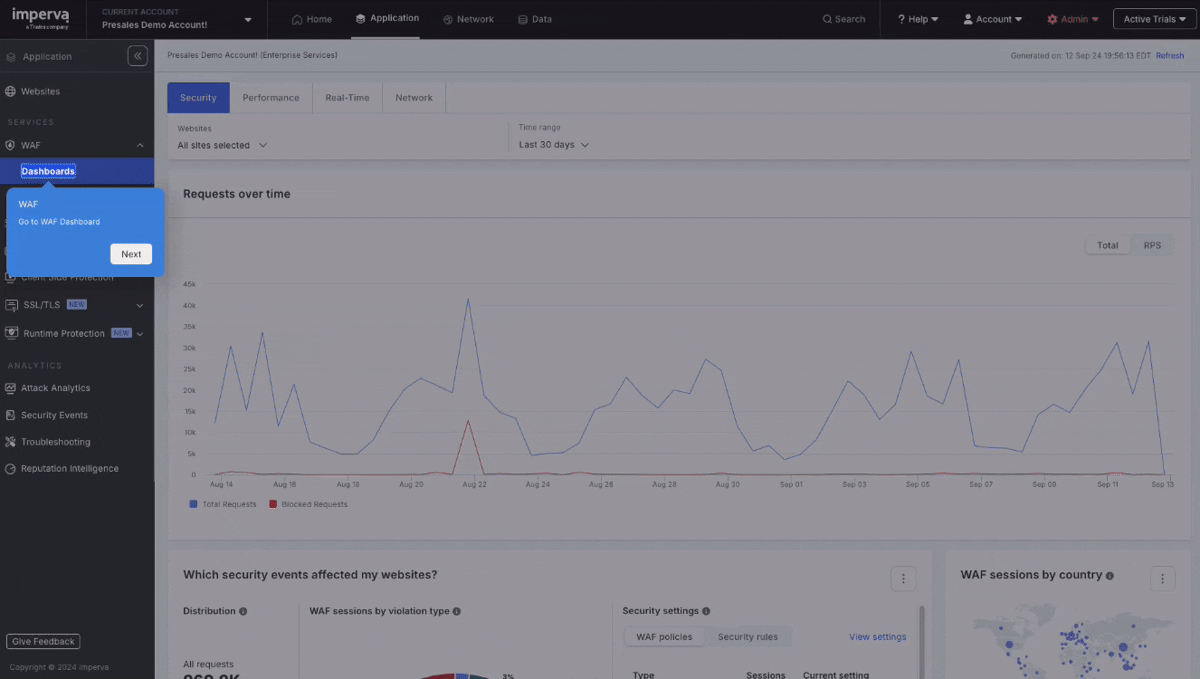Open WAF sessions by country options menu

point(1162,578)
